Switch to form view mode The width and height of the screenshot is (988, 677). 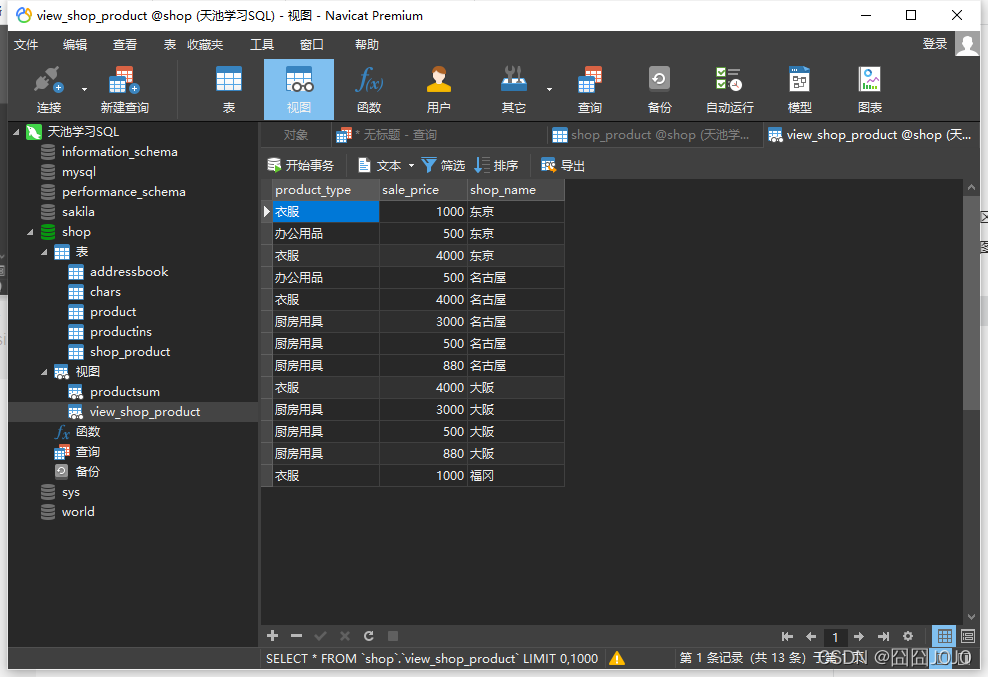tap(968, 636)
